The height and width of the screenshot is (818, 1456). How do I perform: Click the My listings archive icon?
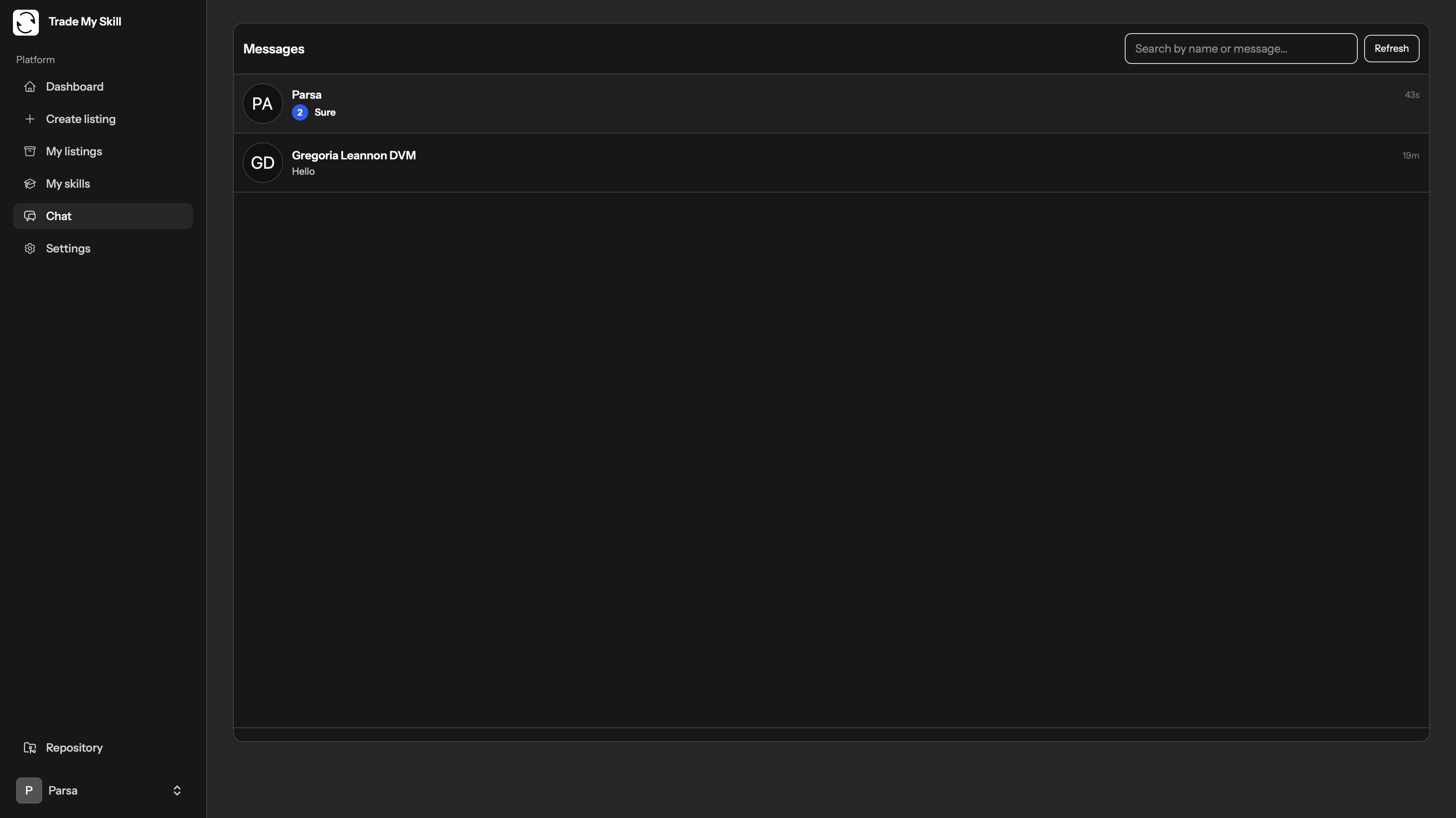tap(30, 151)
